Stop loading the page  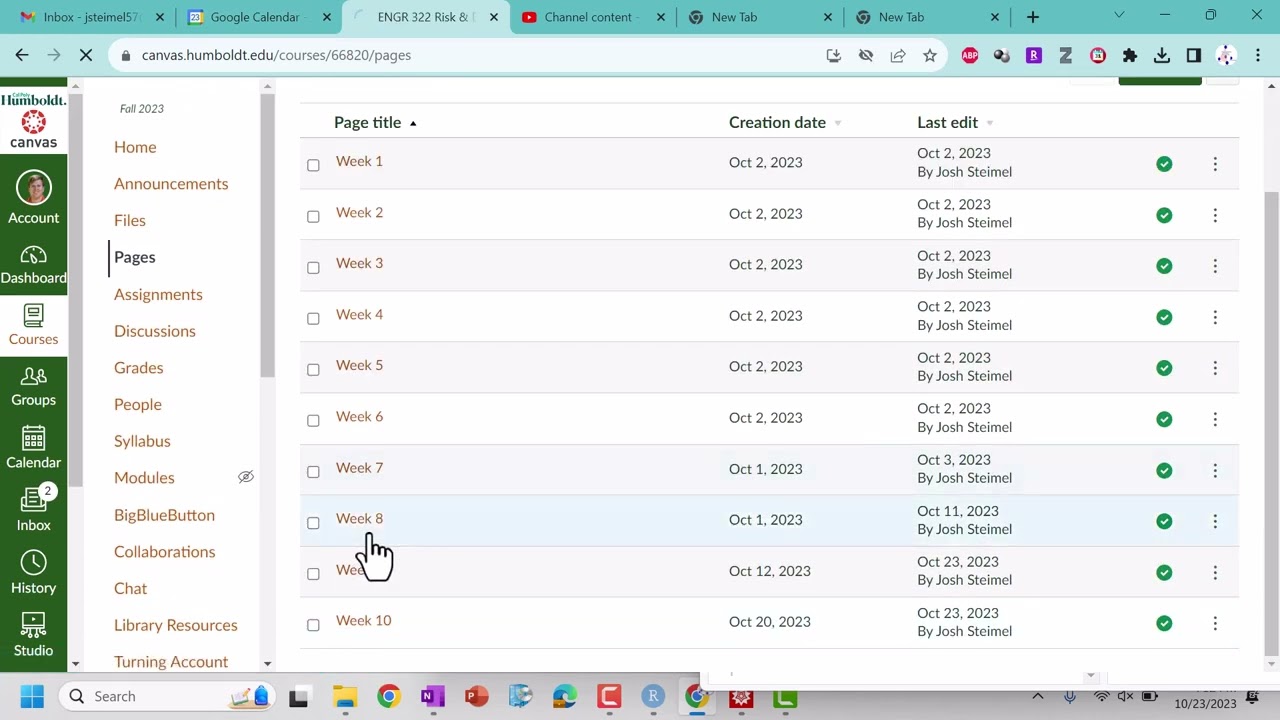click(86, 55)
